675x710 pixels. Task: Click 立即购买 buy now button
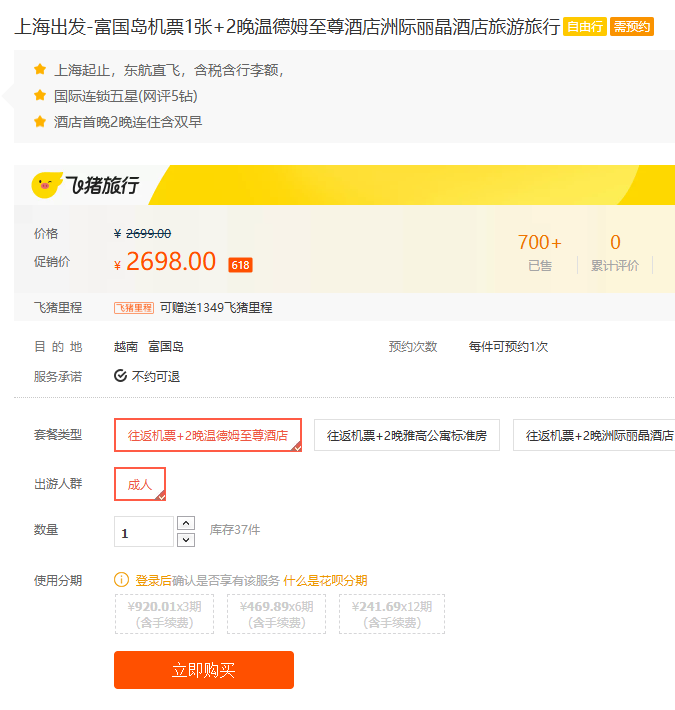[204, 670]
